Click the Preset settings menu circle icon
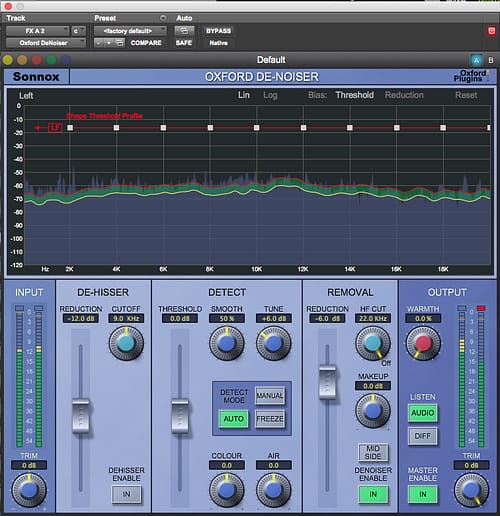Viewport: 500px width, 516px height. [x=163, y=18]
